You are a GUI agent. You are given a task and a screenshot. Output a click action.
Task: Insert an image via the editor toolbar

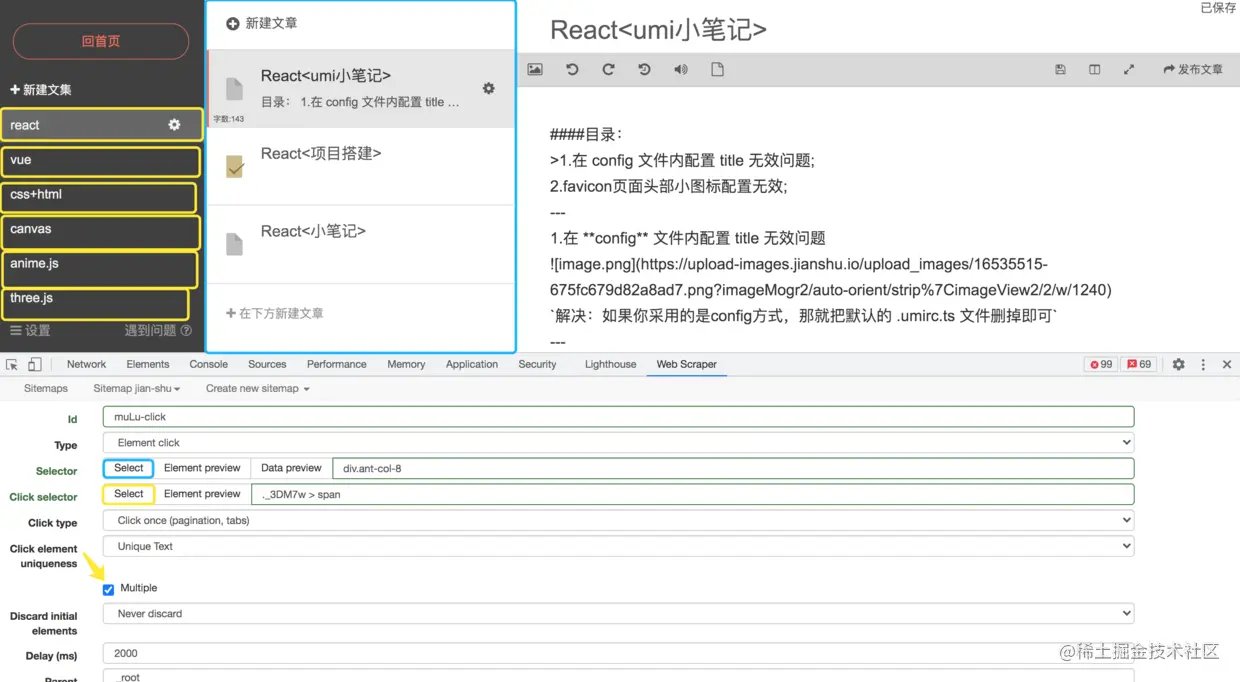point(535,70)
